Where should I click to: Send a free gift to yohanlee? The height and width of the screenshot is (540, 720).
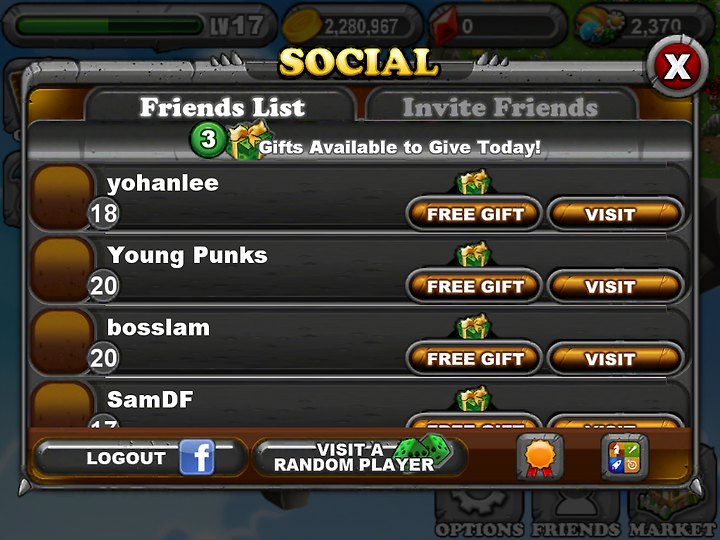(474, 214)
